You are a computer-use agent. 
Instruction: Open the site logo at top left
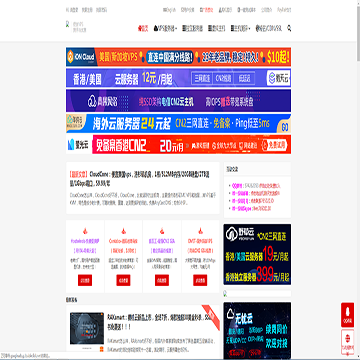click(76, 27)
